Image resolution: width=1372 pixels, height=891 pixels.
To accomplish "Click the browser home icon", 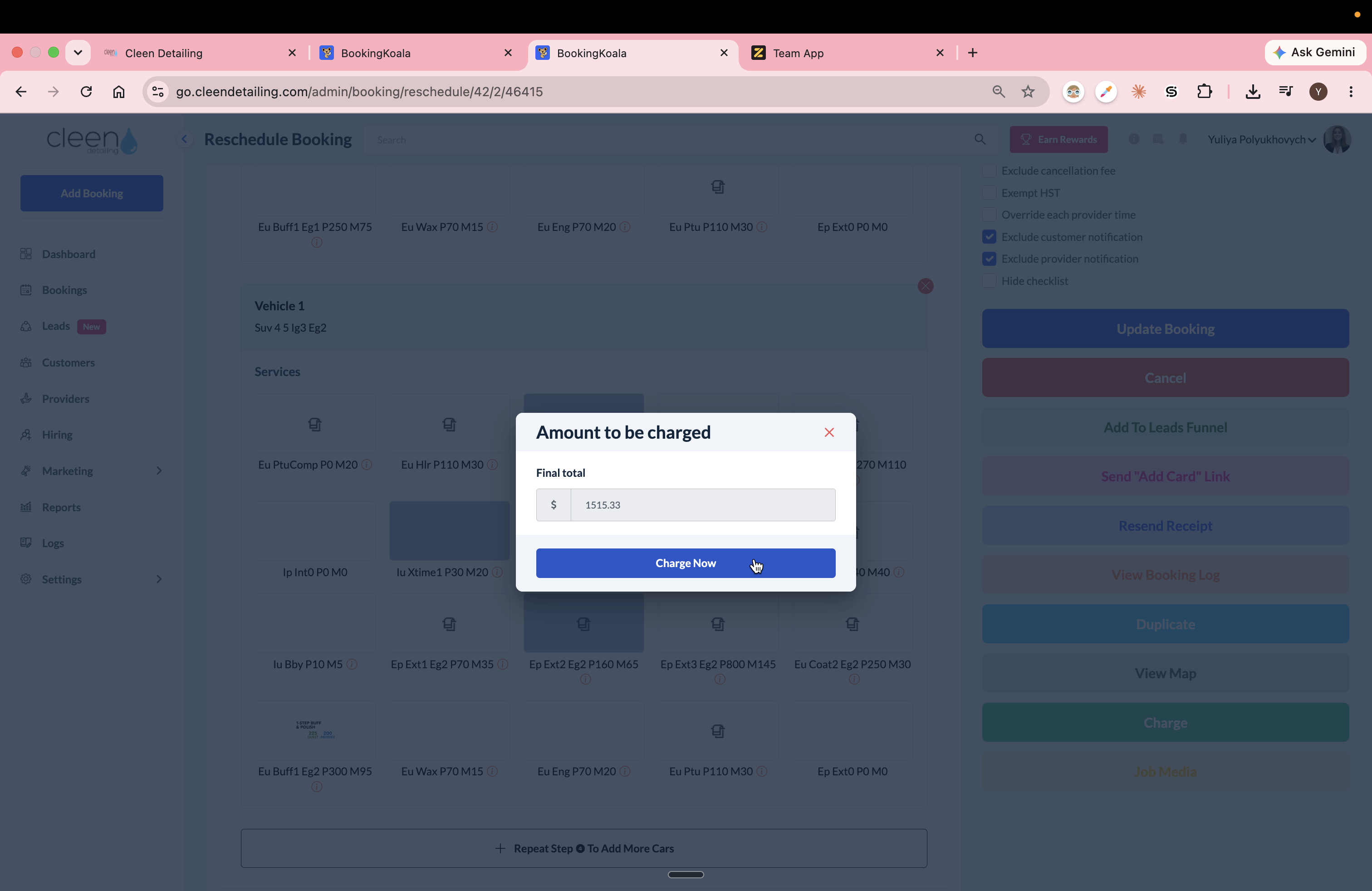I will tap(119, 92).
